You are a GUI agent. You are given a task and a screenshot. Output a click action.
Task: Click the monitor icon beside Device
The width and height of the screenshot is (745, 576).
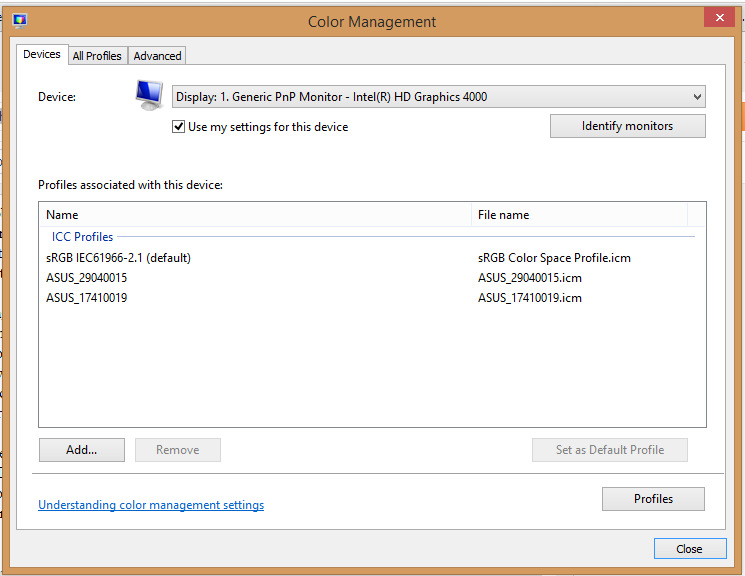tap(149, 96)
